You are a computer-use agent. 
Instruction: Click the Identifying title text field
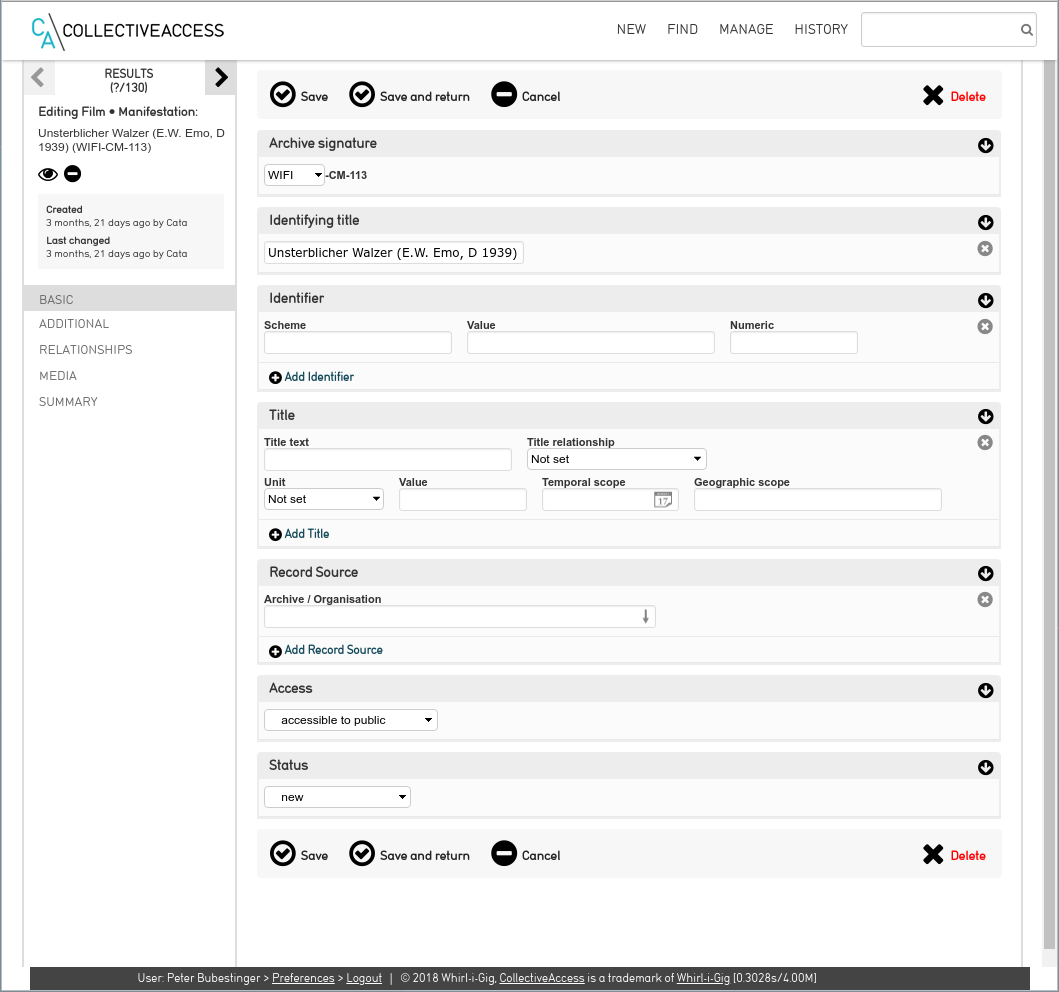[393, 253]
